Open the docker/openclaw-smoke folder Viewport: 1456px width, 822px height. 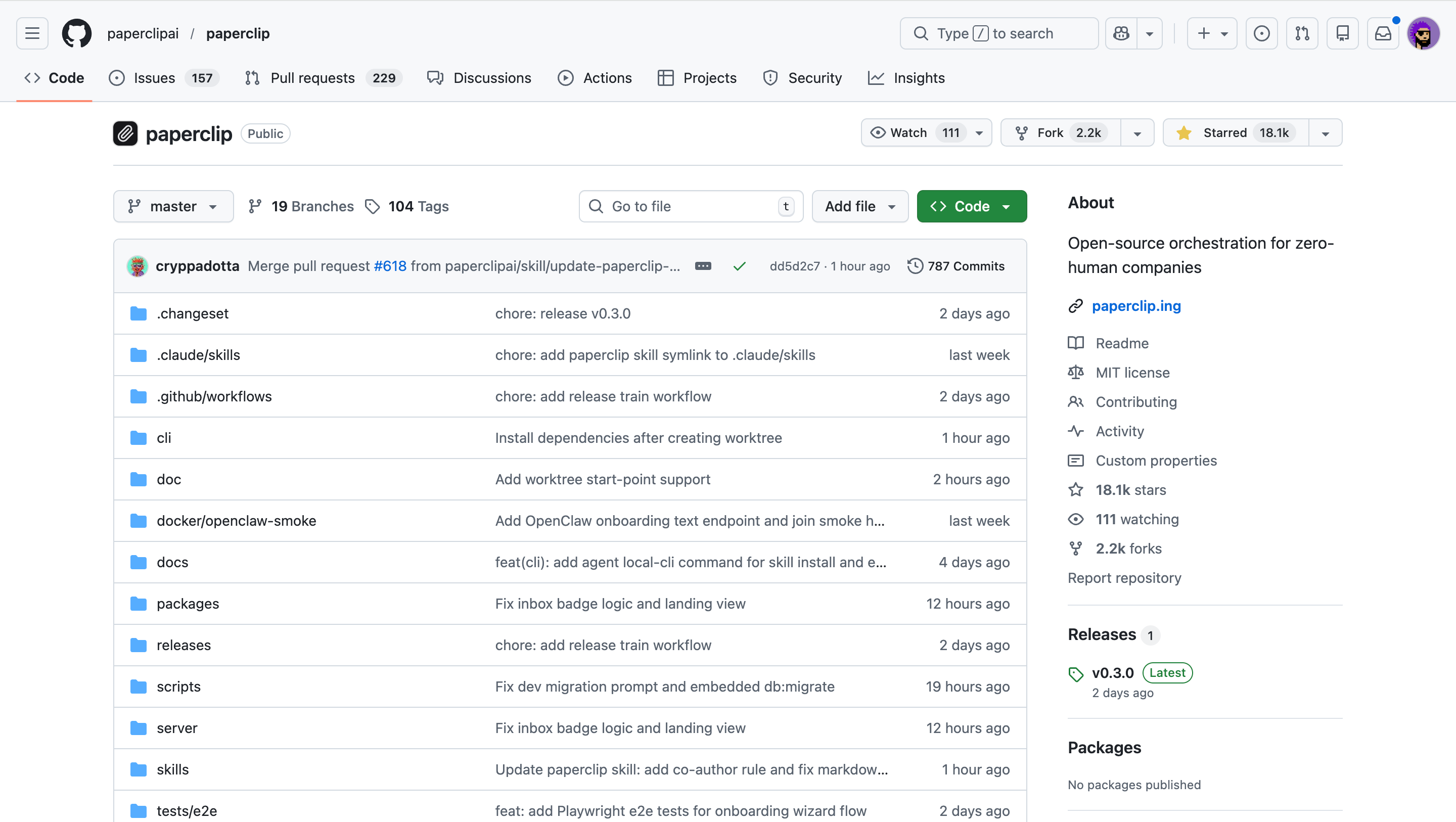click(x=236, y=521)
